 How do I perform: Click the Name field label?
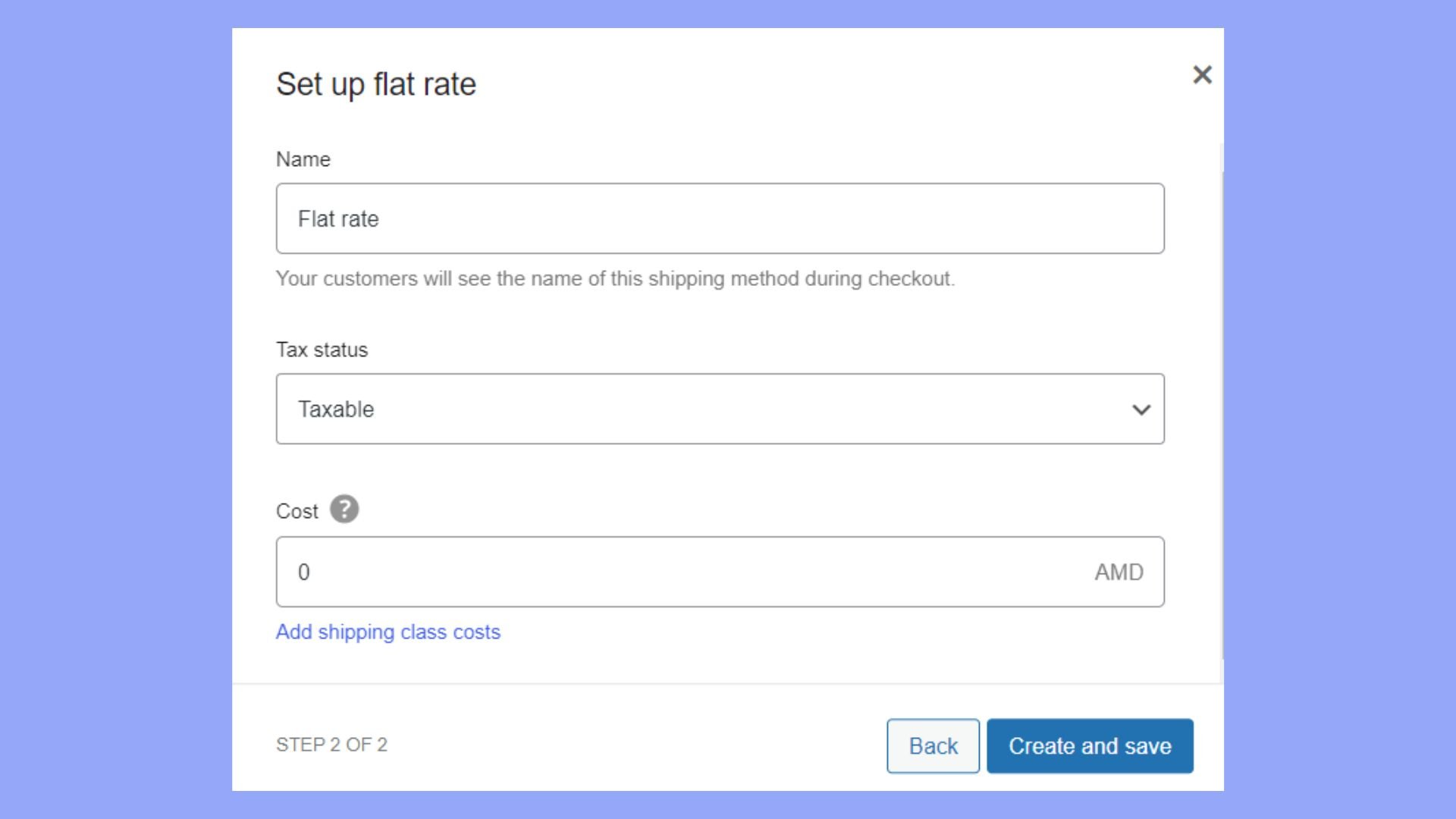click(x=303, y=159)
